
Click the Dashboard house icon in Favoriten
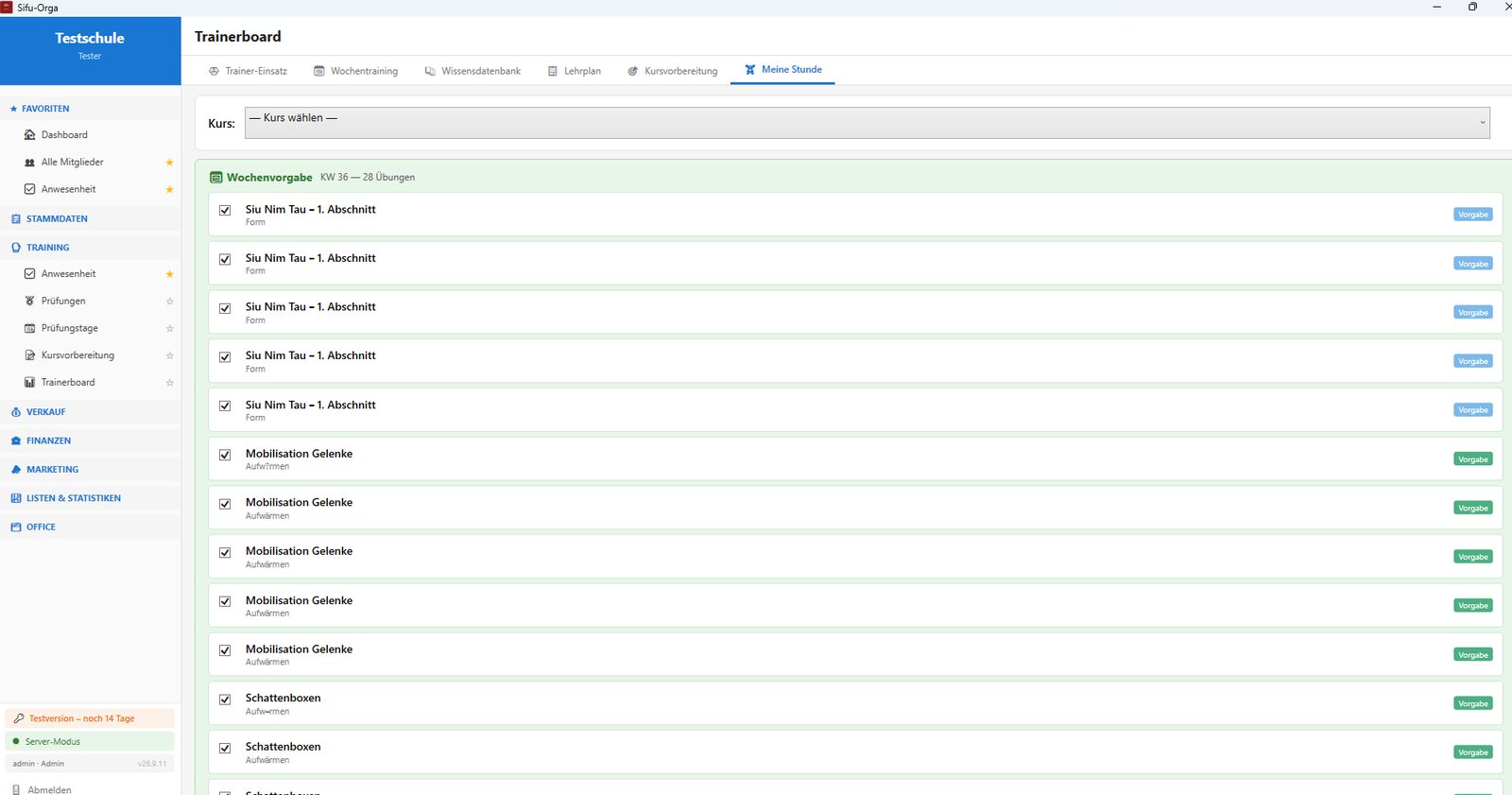coord(29,135)
